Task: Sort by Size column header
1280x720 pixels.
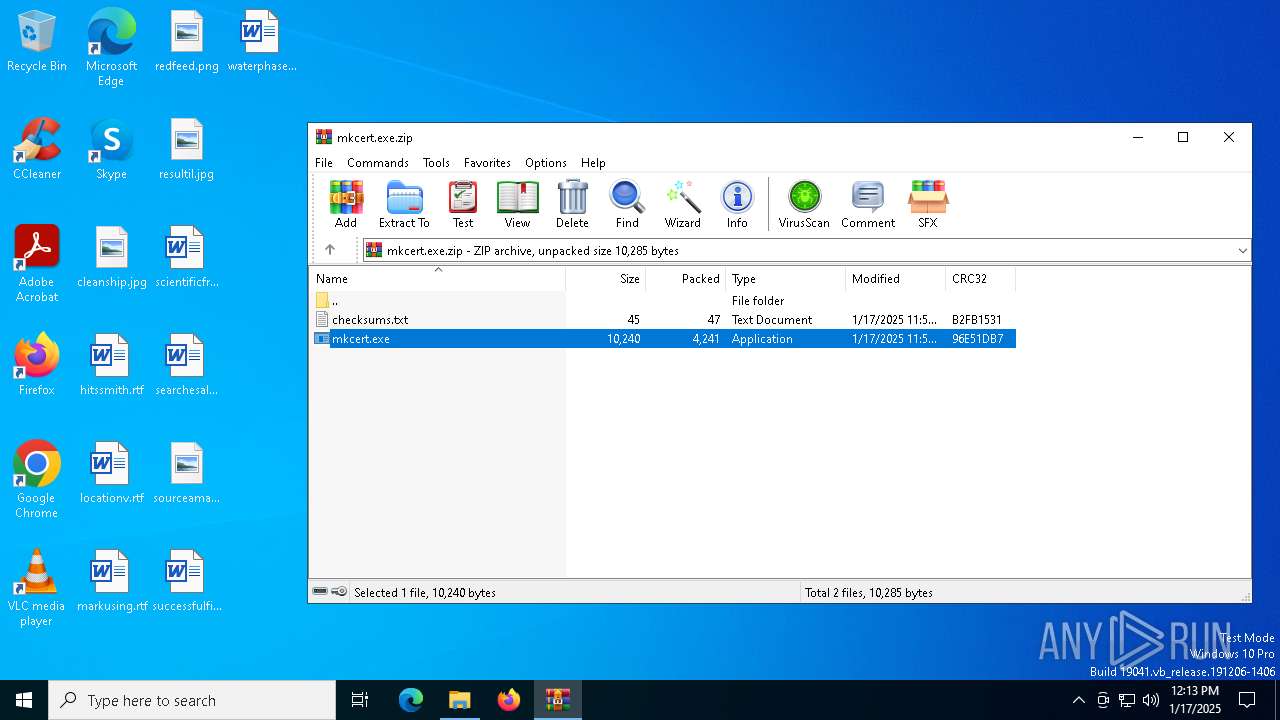Action: coord(606,279)
